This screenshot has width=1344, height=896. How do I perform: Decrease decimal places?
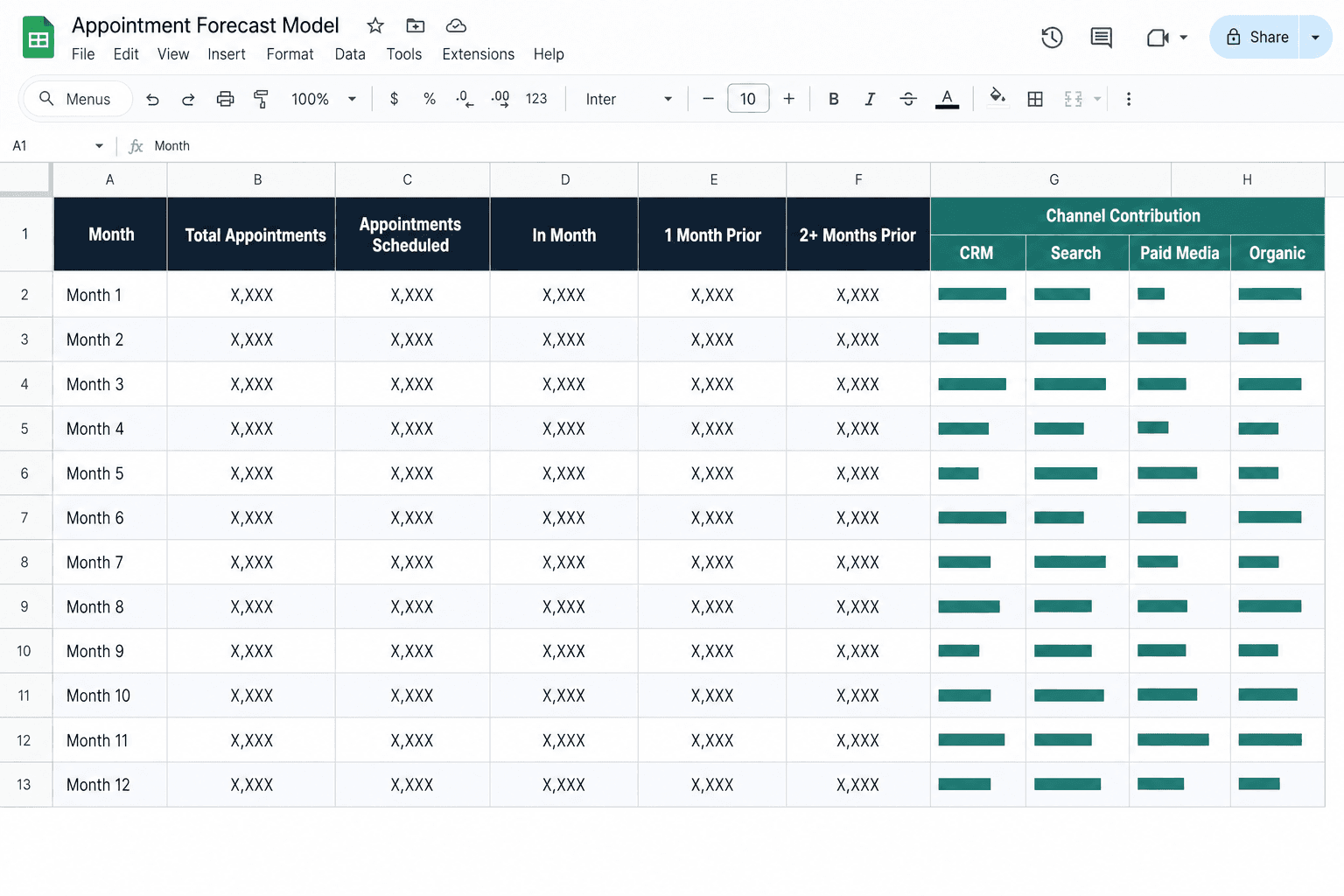pyautogui.click(x=465, y=99)
